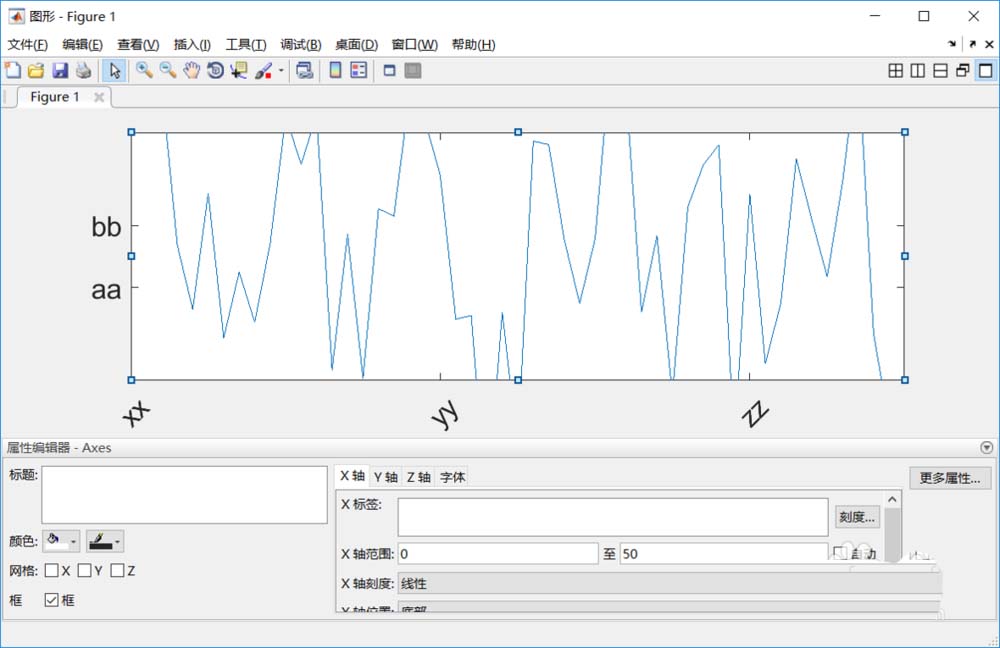Activate the Data Cursor tool
This screenshot has width=1000, height=648.
239,70
